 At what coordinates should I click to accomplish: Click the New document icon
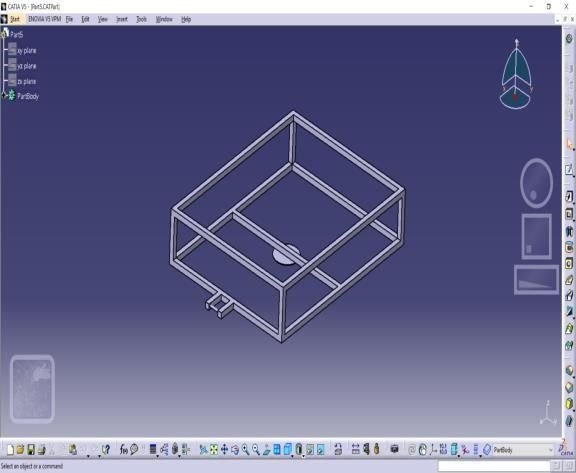(x=10, y=449)
